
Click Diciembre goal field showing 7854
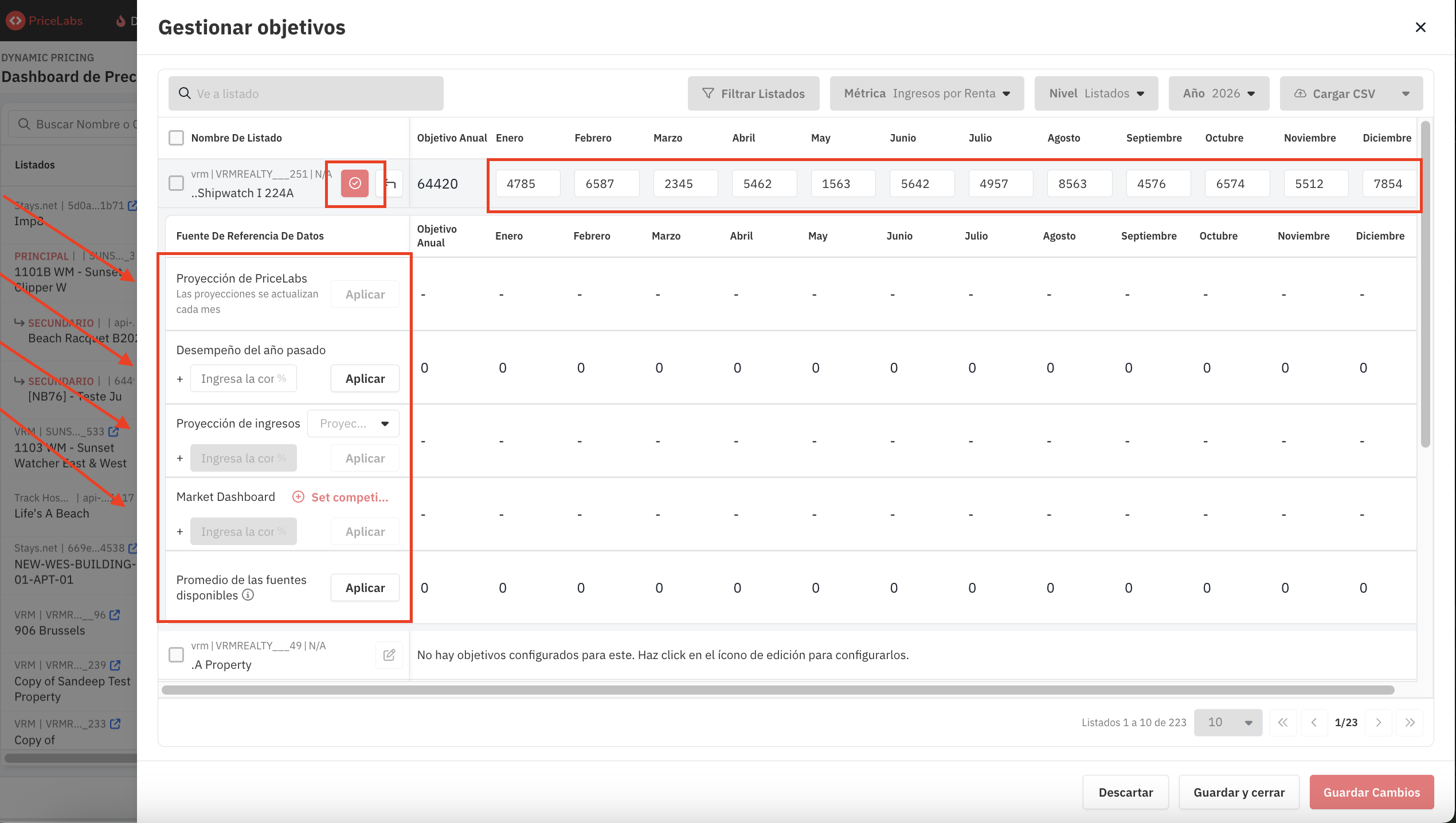coord(1390,183)
